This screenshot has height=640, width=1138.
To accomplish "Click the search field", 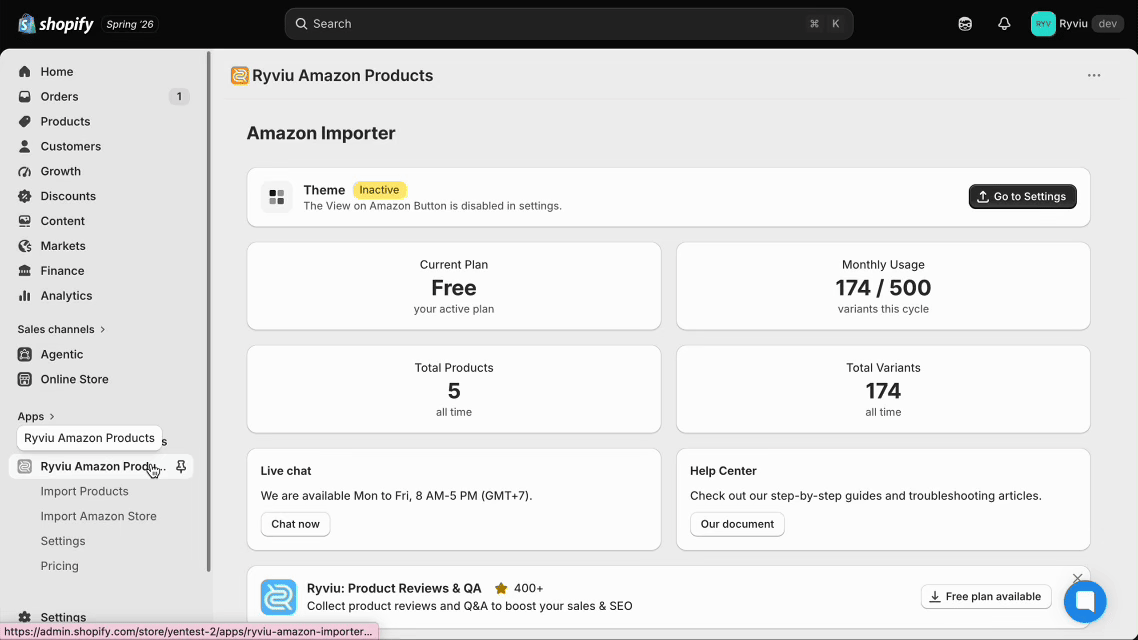I will (x=568, y=24).
